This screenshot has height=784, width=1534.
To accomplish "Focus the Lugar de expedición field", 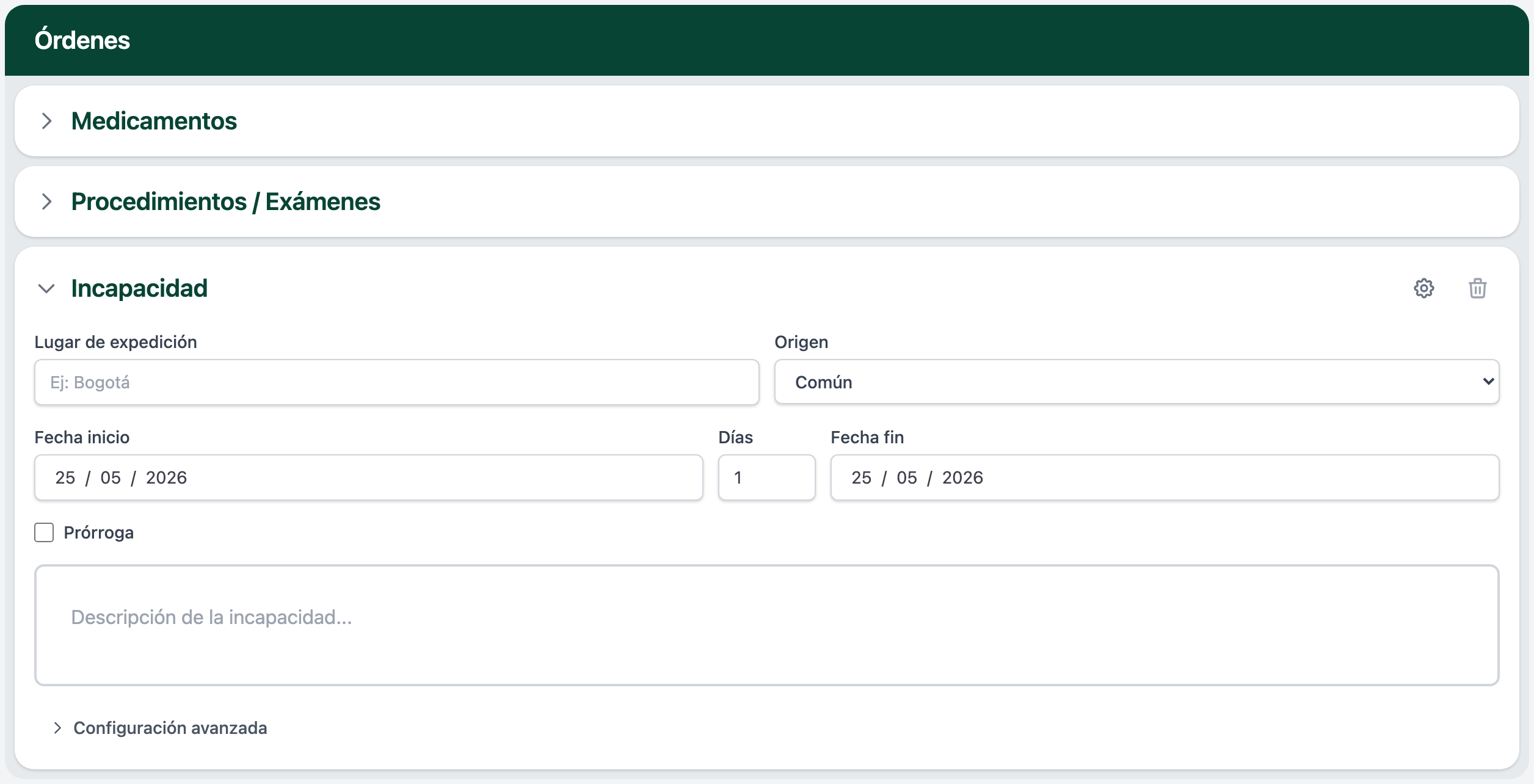I will click(397, 382).
